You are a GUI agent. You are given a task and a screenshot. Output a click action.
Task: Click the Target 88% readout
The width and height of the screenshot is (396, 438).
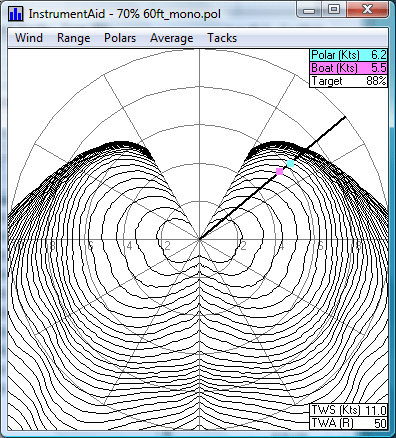(349, 81)
